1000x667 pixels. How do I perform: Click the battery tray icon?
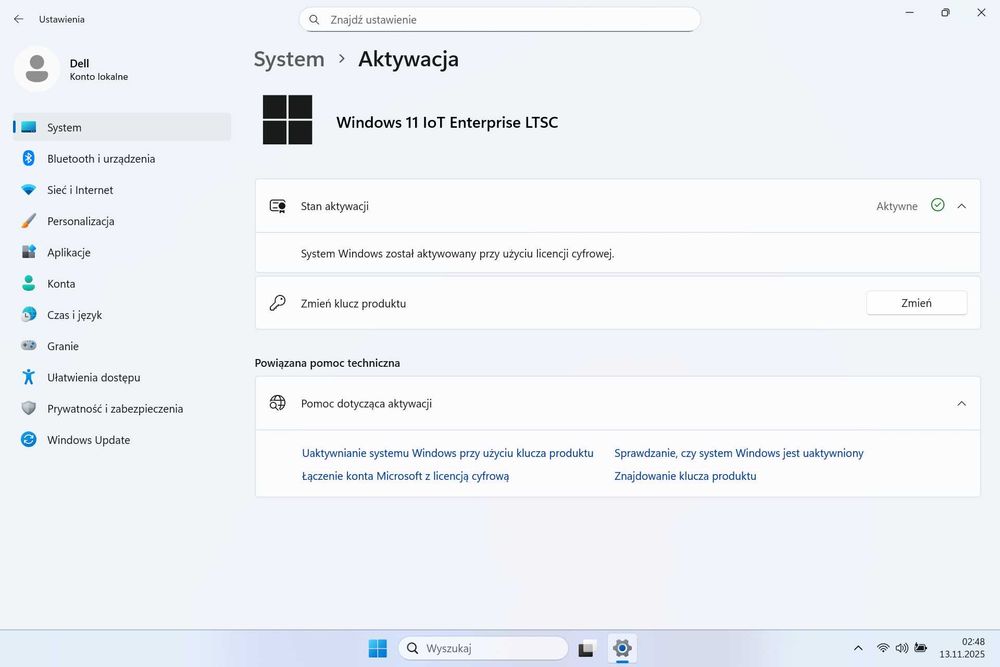click(x=920, y=648)
